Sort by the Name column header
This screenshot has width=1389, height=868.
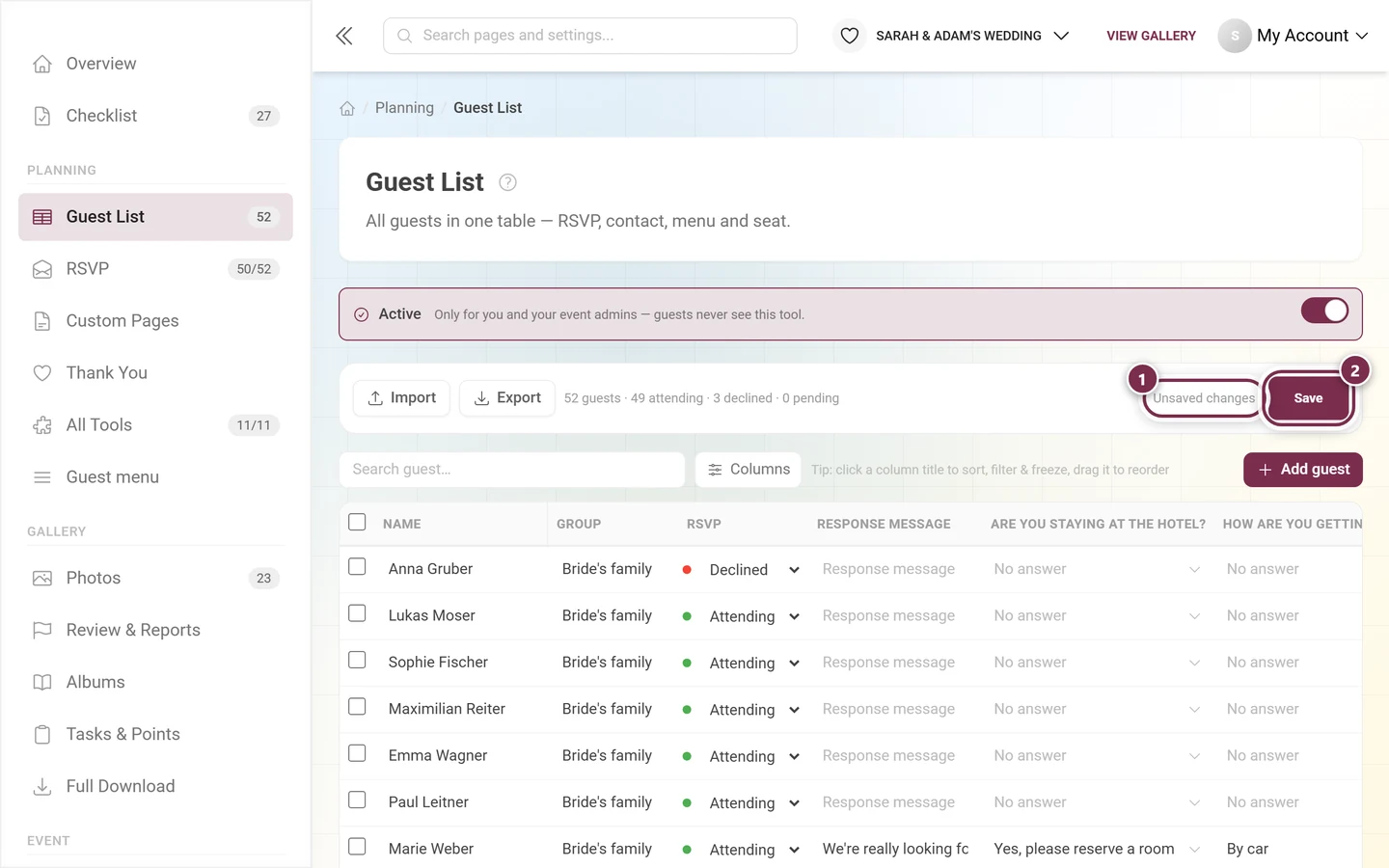[402, 524]
